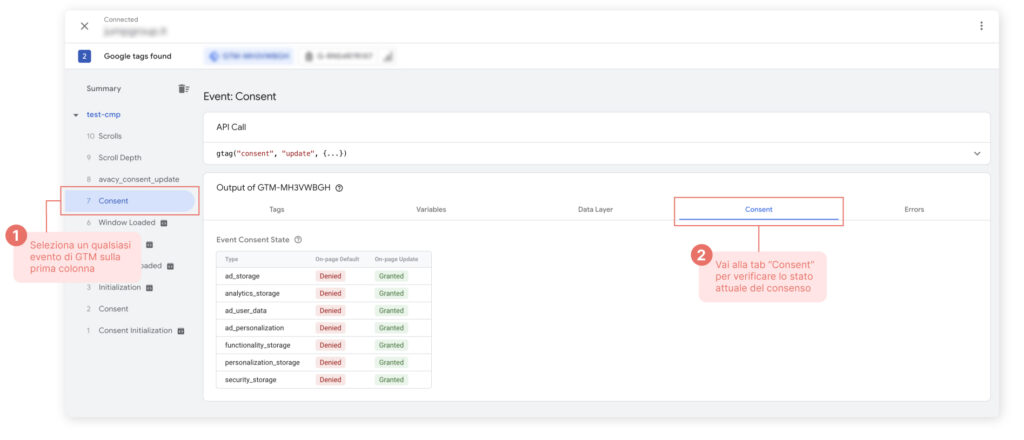Collapse the test-cmp tree with triangle
The height and width of the screenshot is (440, 1024).
[76, 115]
